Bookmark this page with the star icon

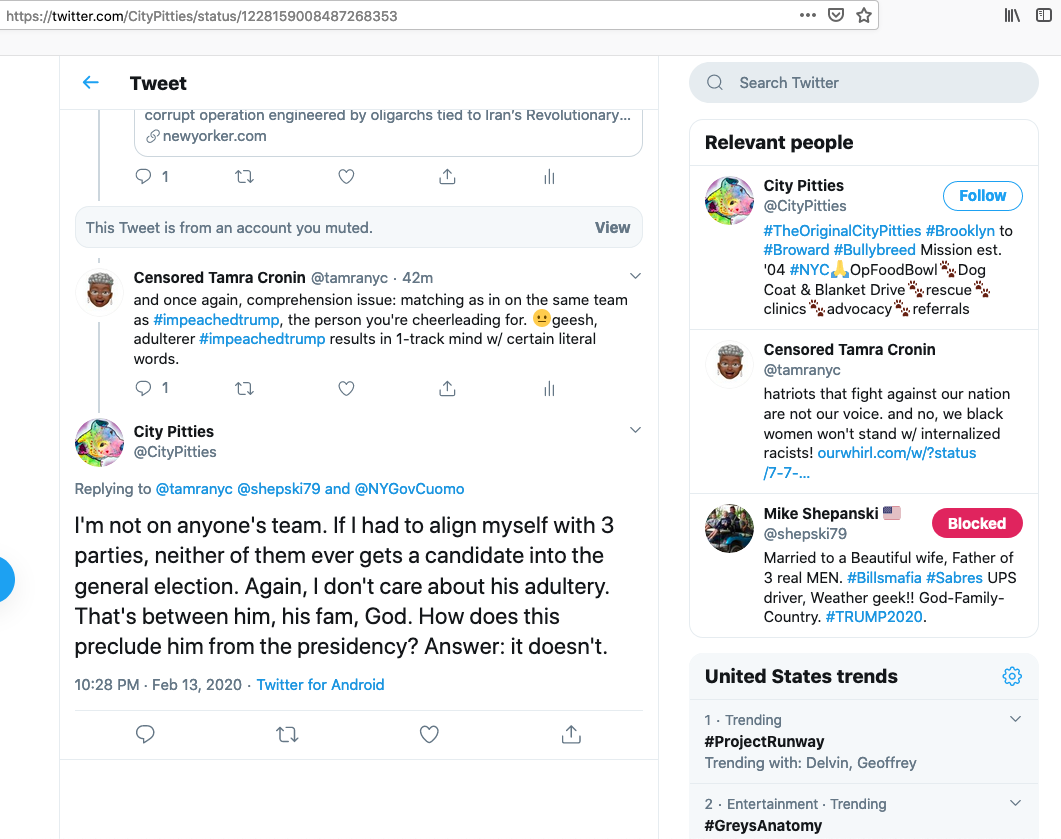(864, 16)
